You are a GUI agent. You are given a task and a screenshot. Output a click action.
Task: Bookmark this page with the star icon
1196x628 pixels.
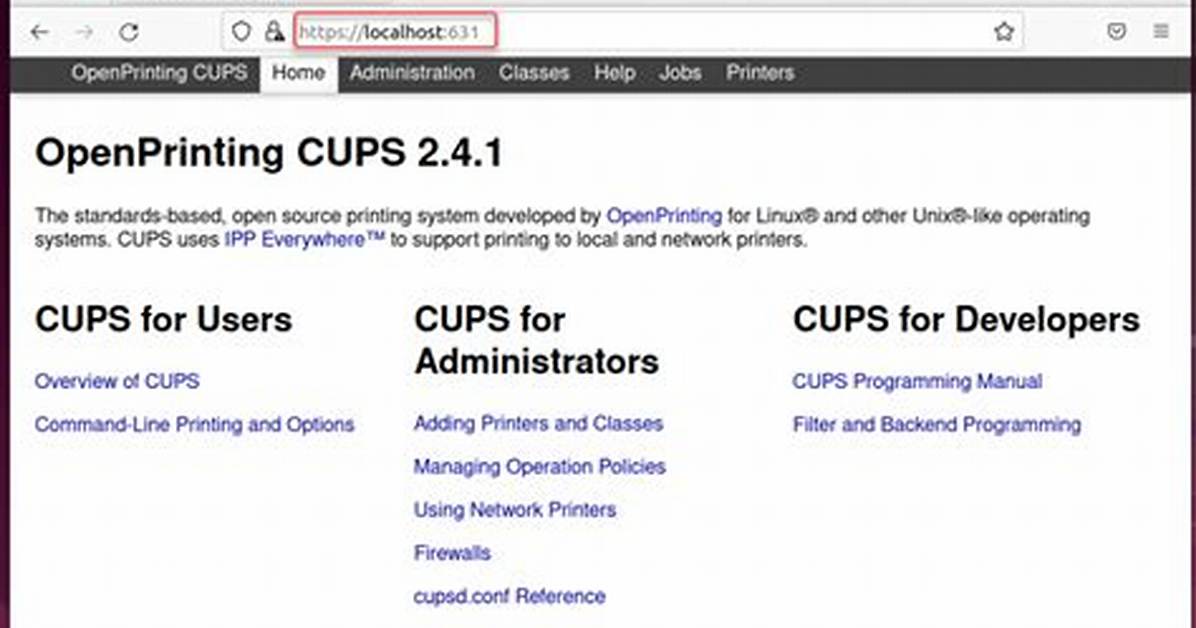(x=1004, y=31)
